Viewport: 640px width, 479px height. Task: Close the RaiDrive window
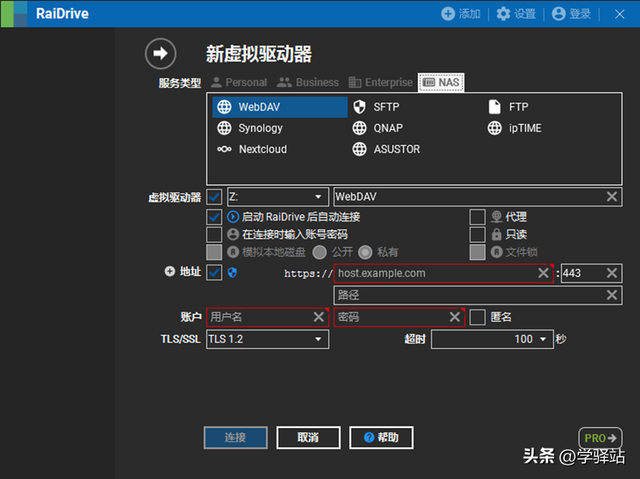[x=619, y=14]
